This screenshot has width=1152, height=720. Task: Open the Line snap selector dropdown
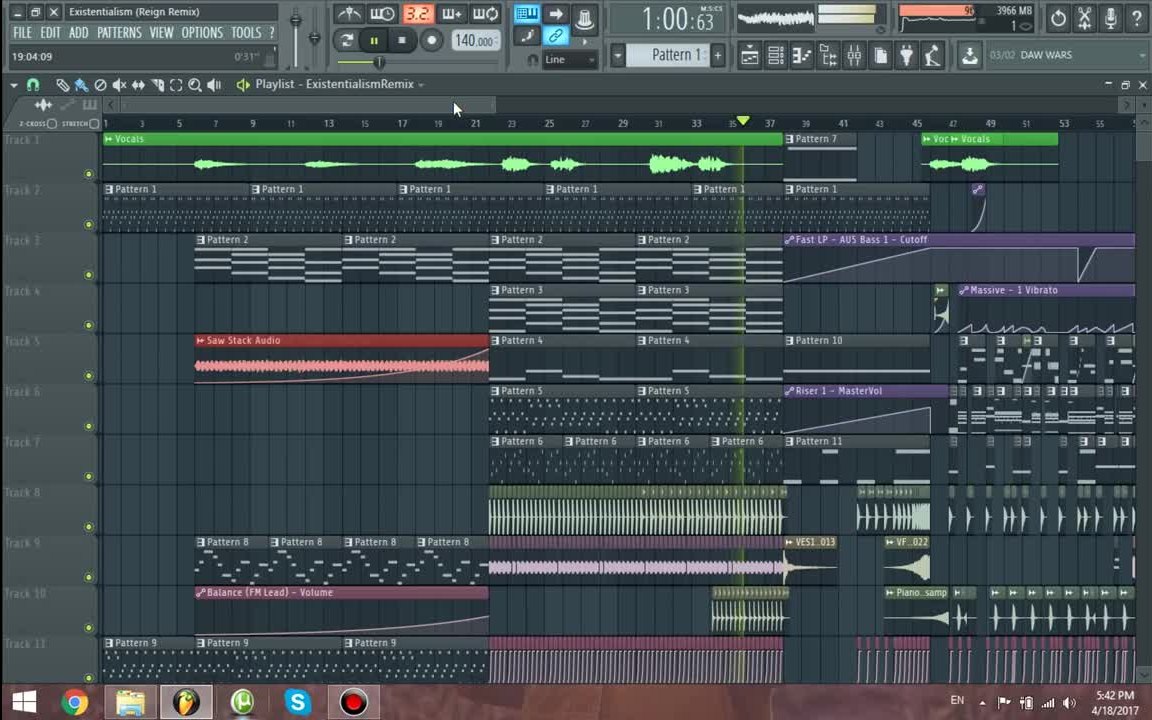(569, 60)
